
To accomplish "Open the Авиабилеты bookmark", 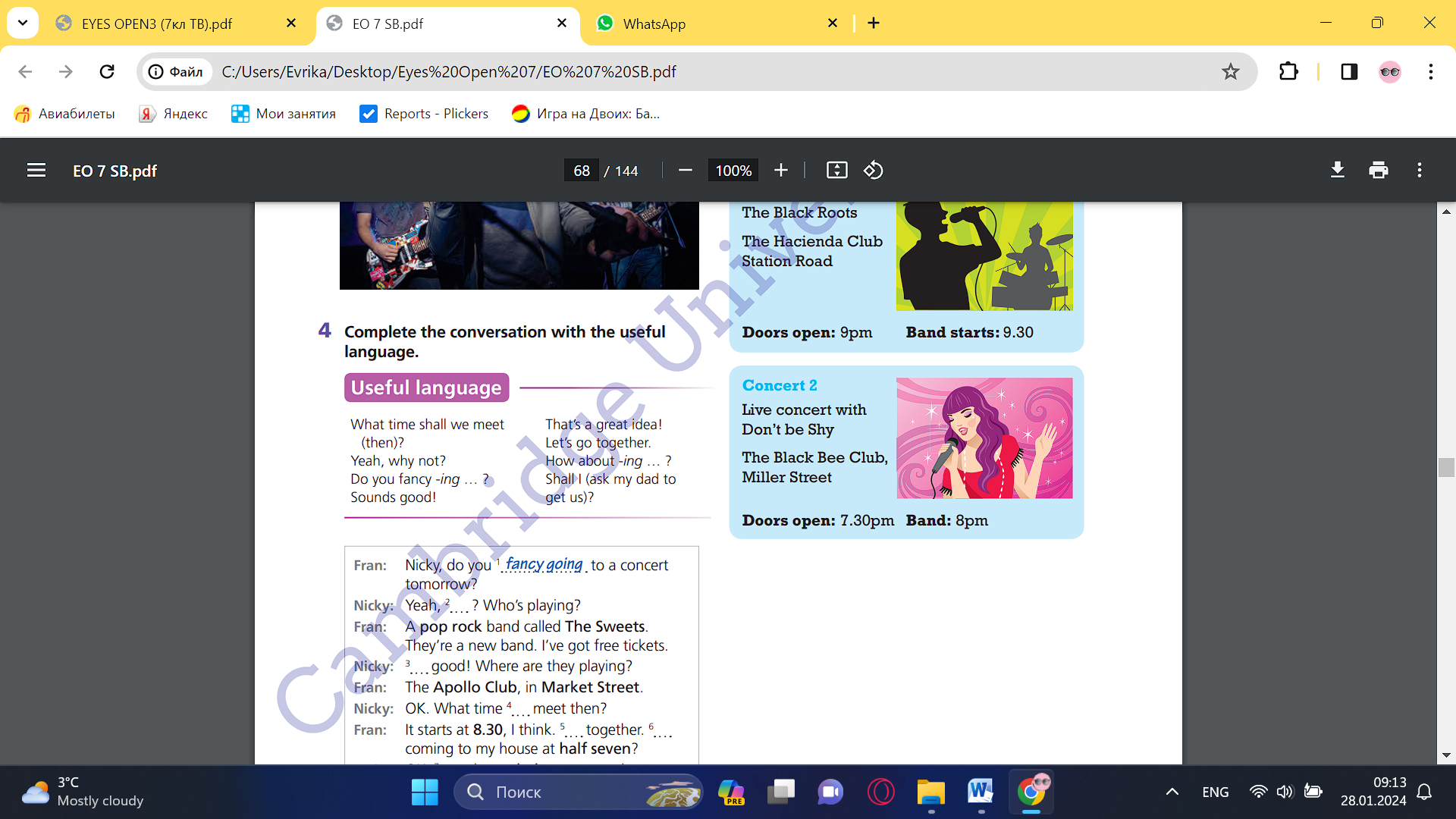I will point(64,114).
